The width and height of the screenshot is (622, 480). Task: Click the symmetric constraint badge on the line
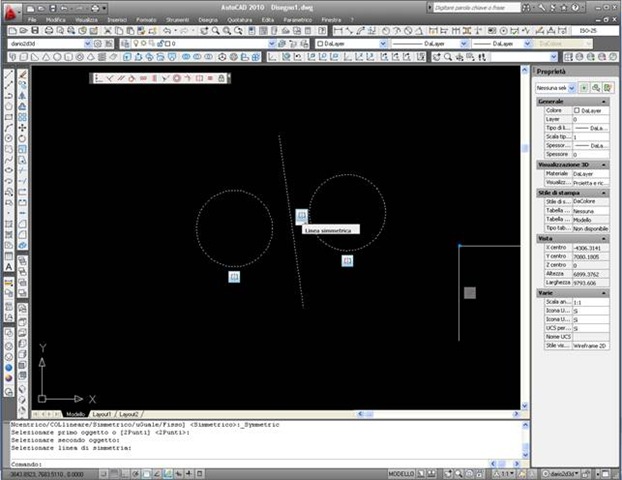301,215
